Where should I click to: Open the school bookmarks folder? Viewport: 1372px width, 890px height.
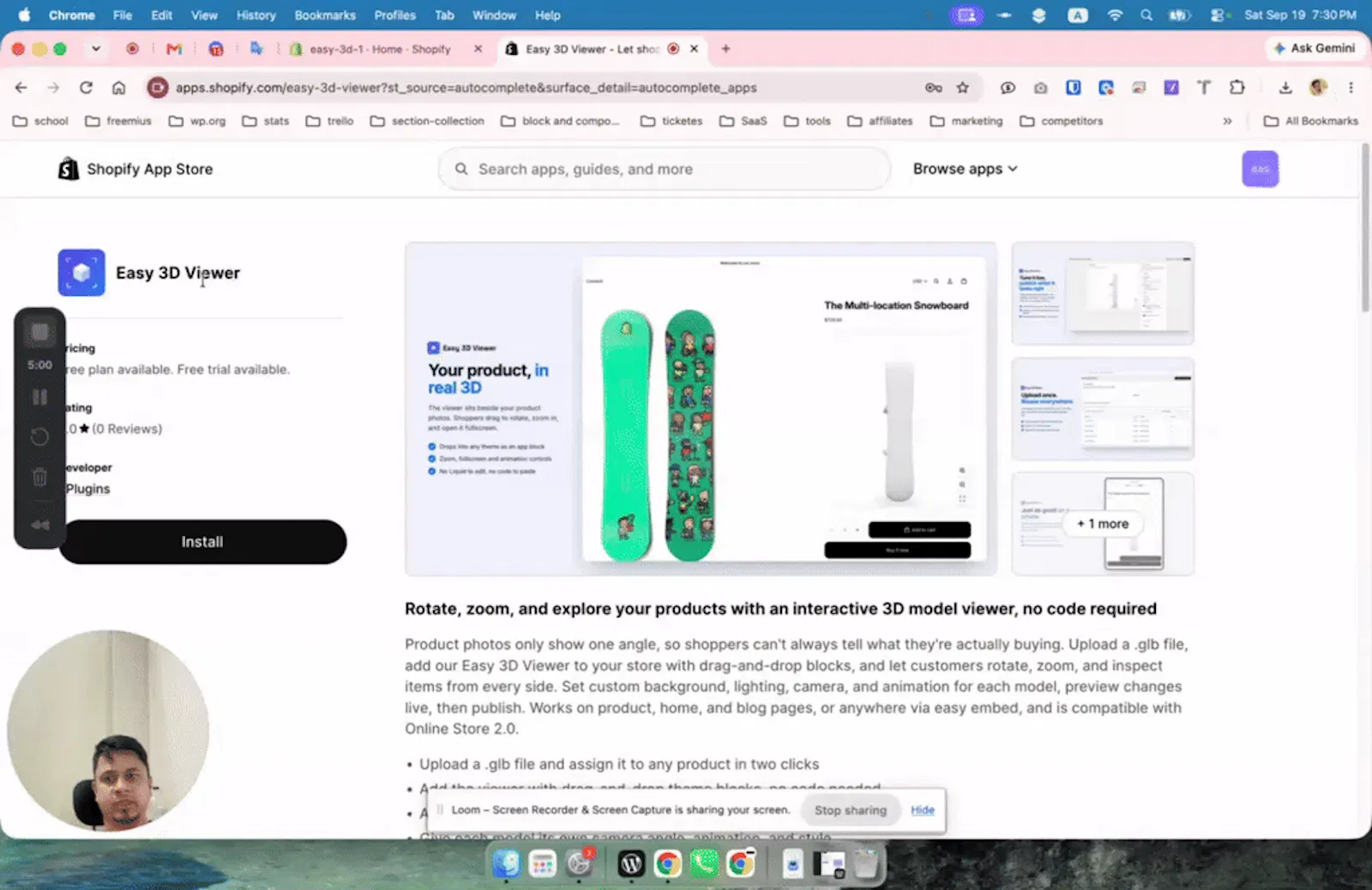click(40, 121)
